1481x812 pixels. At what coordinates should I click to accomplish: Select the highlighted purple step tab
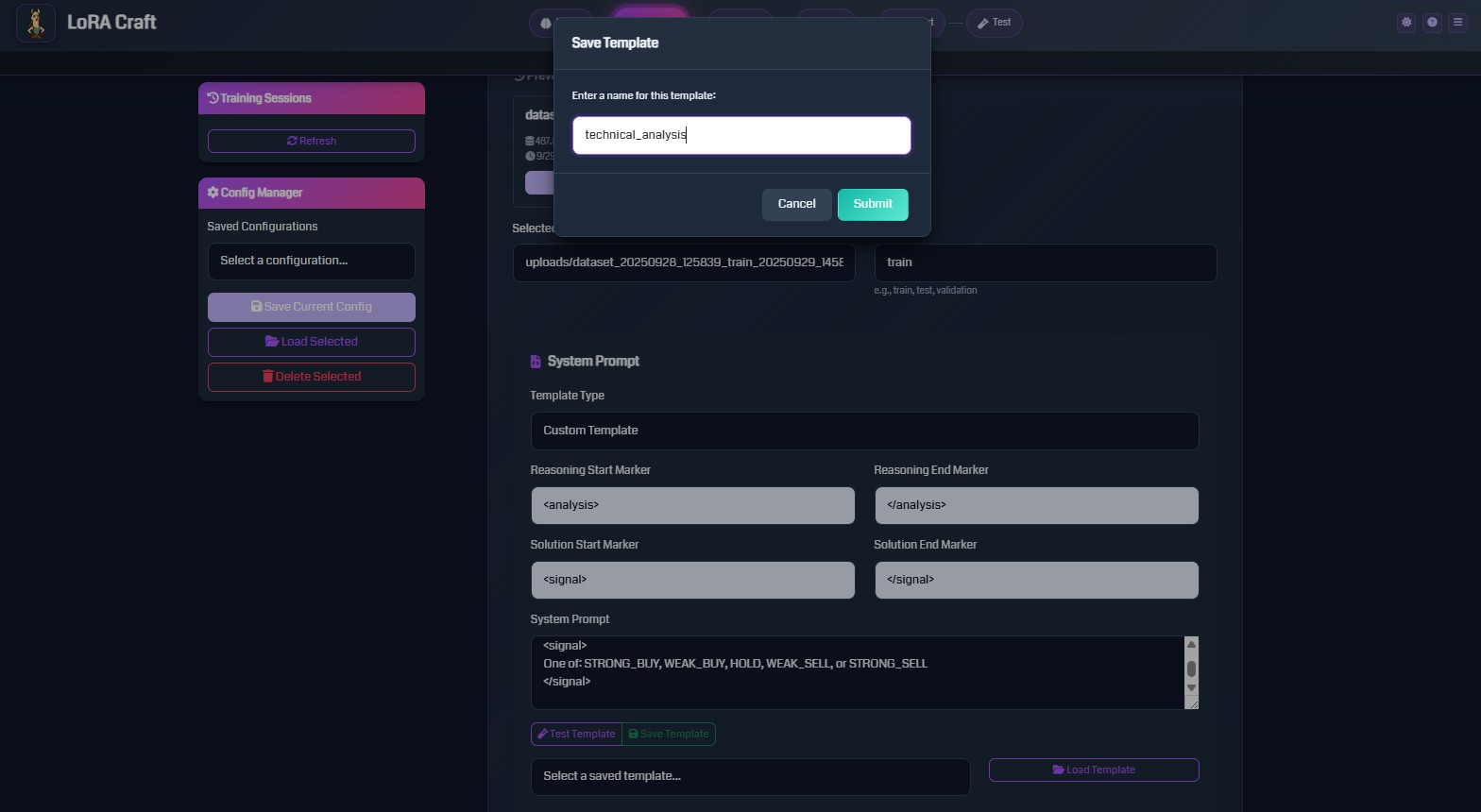(x=650, y=14)
